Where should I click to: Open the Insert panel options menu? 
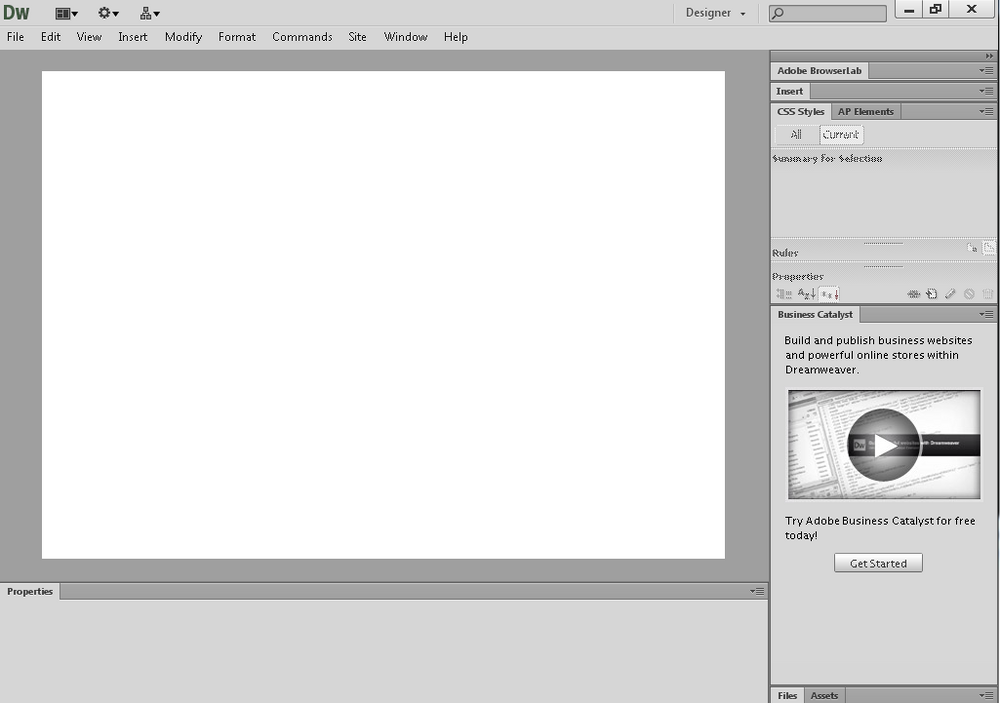[986, 91]
